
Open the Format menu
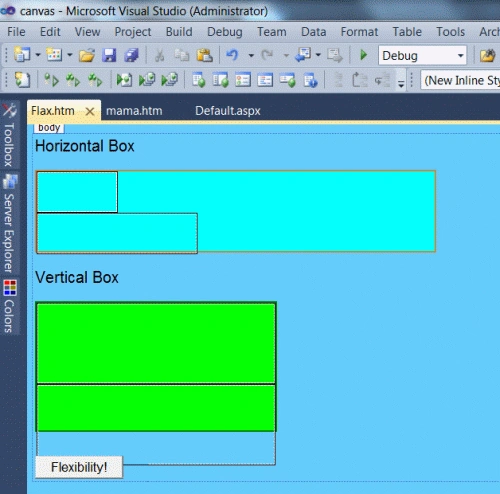359,32
